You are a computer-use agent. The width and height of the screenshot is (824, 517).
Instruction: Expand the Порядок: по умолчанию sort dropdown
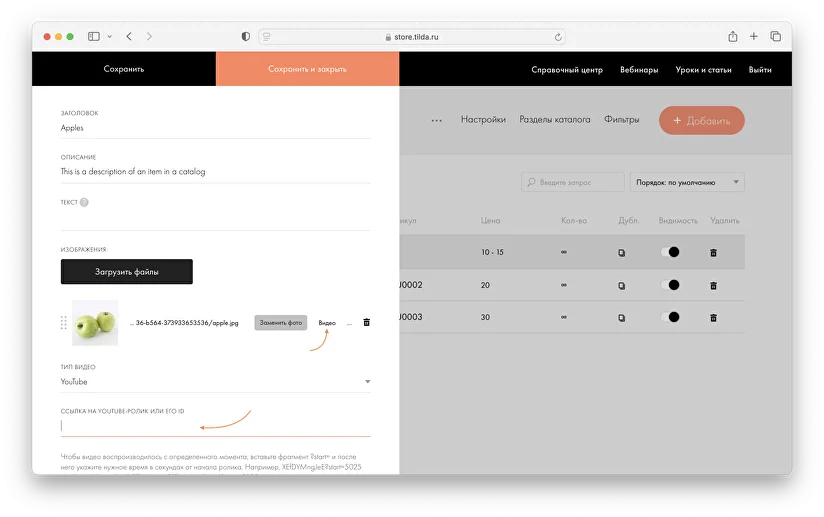[687, 182]
